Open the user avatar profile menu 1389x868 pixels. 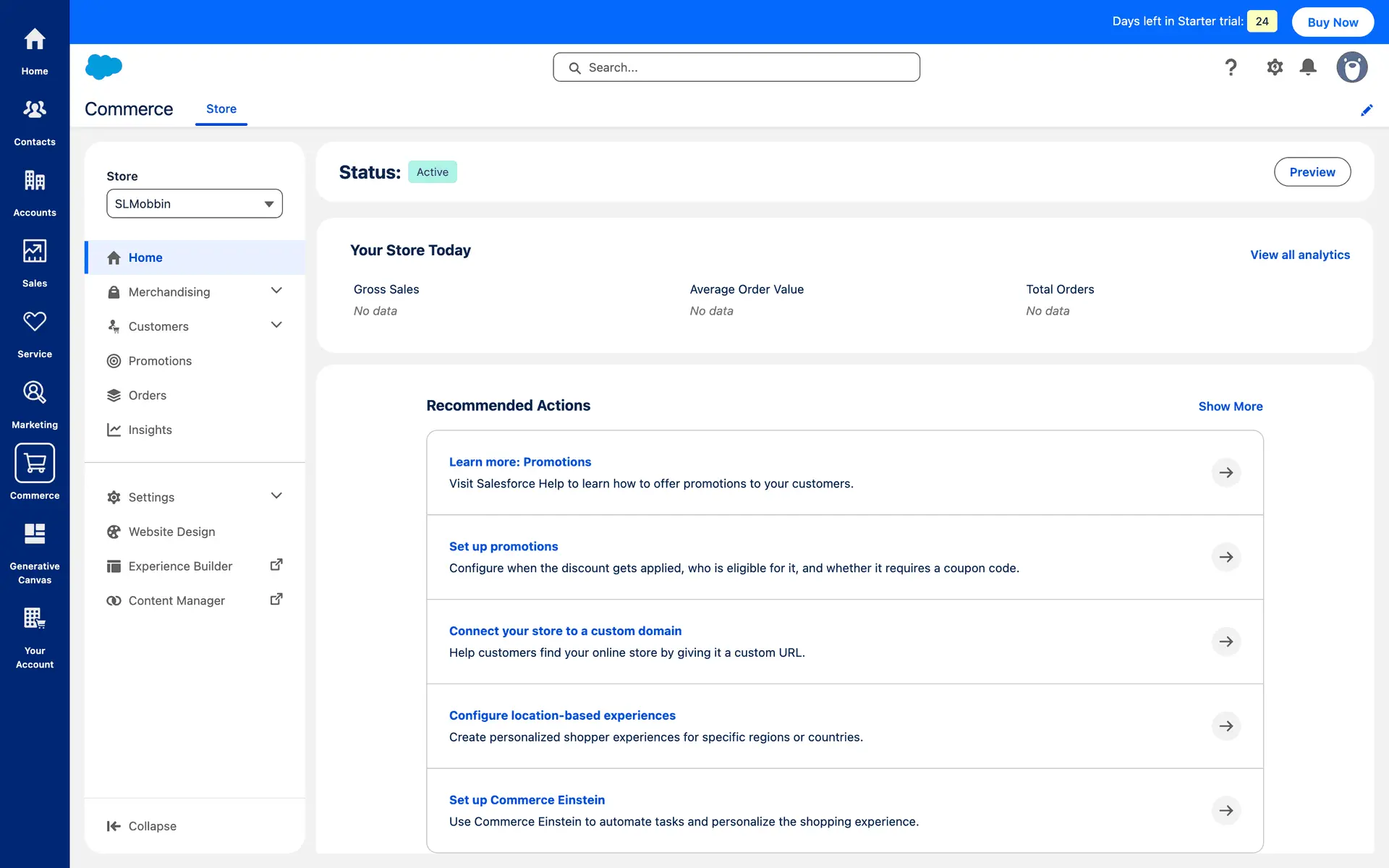click(x=1351, y=67)
